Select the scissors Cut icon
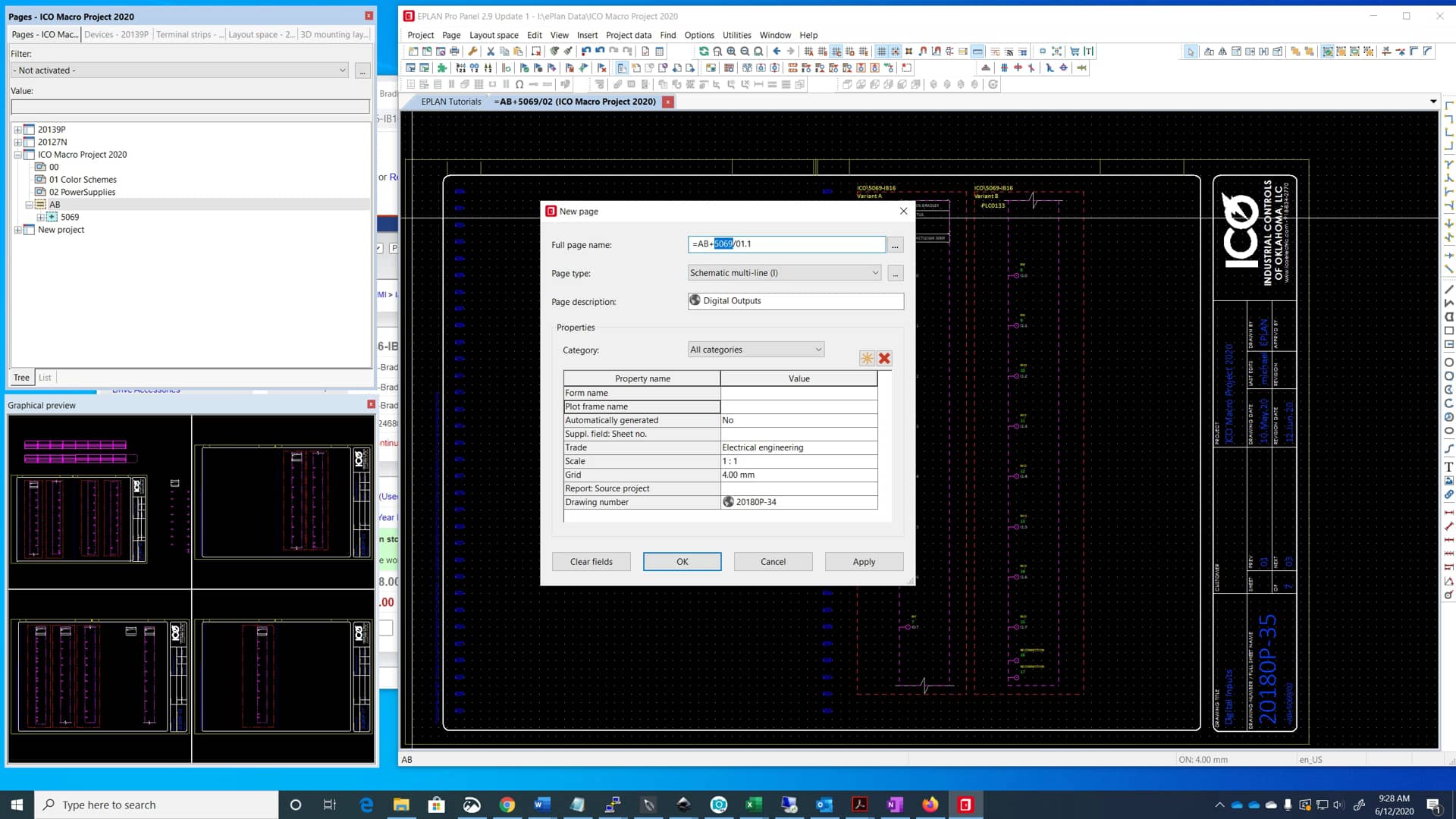Screen dimensions: 1456x819 coord(491,50)
